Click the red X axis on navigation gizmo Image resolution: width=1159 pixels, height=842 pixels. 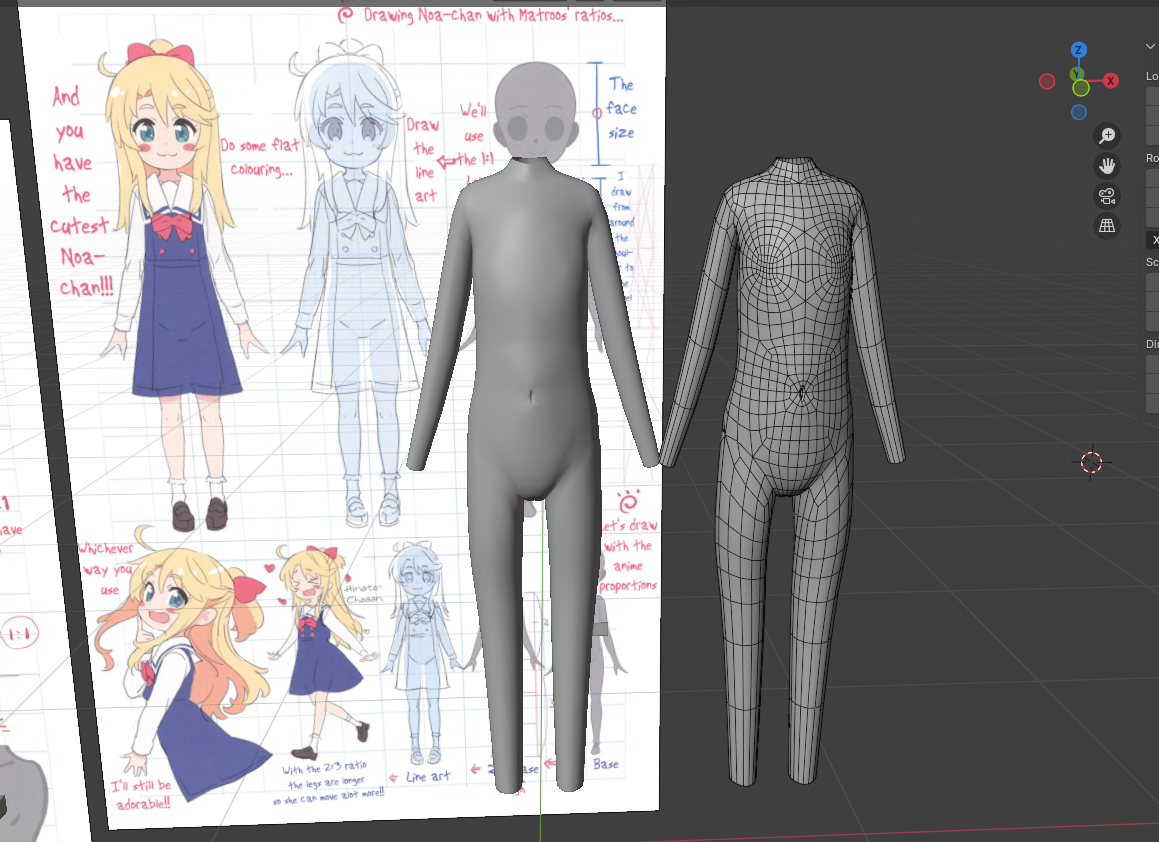point(1110,81)
